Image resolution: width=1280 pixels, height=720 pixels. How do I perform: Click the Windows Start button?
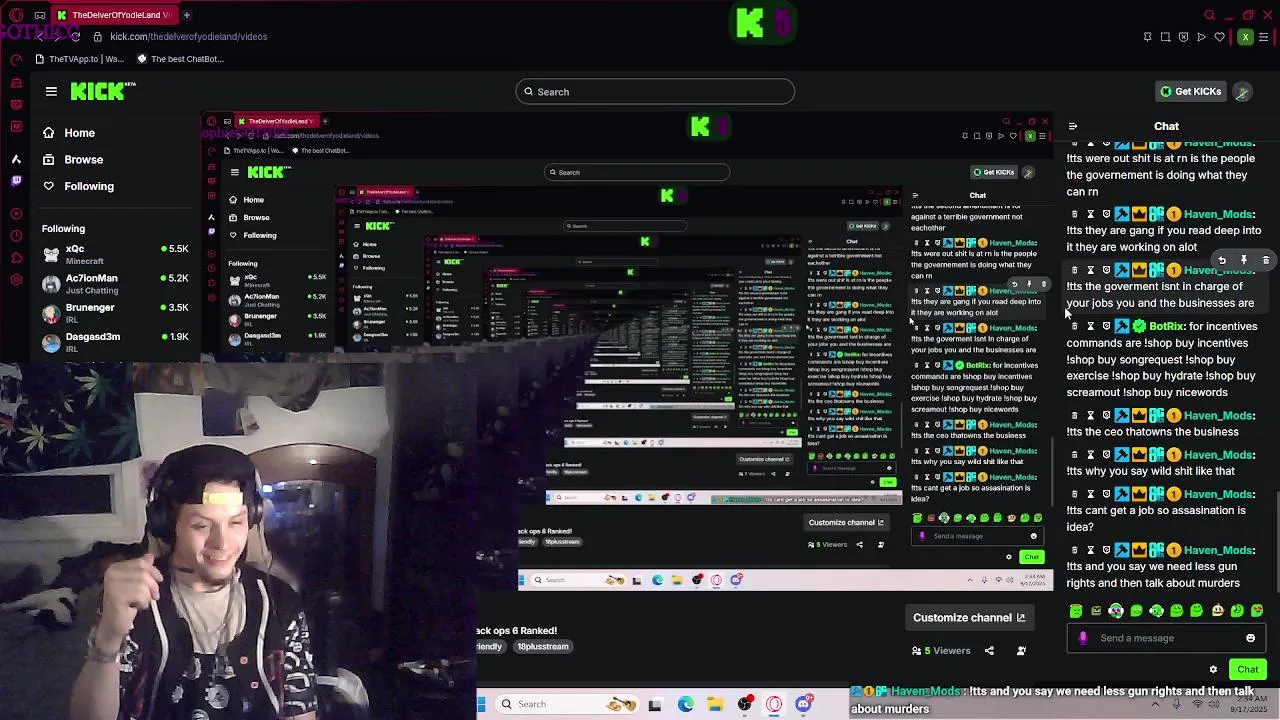[x=481, y=704]
